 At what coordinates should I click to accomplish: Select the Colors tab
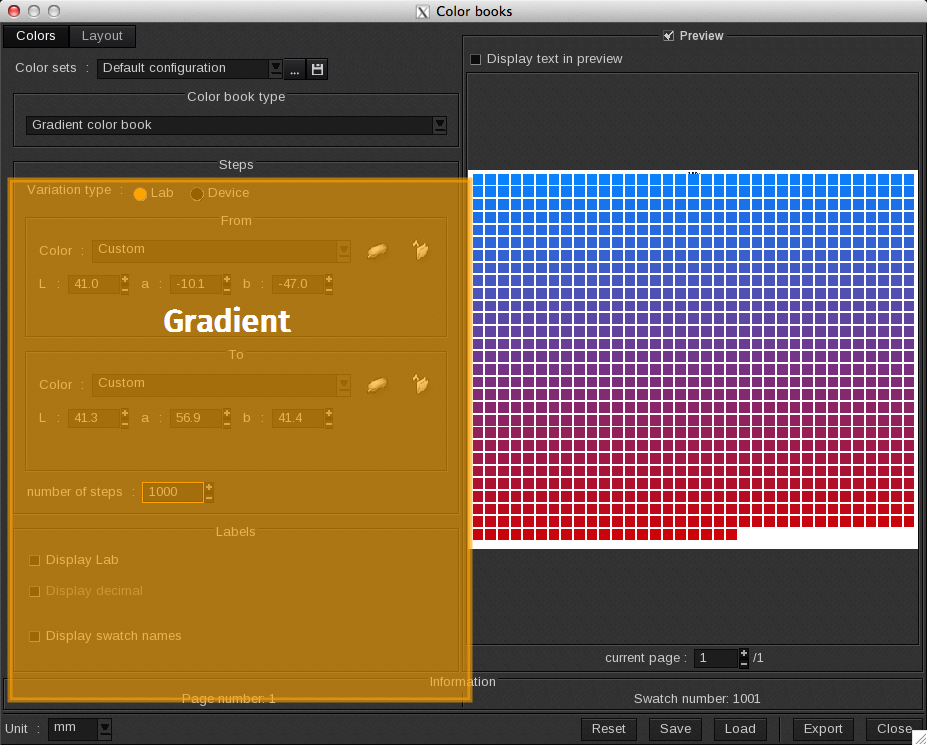(36, 36)
